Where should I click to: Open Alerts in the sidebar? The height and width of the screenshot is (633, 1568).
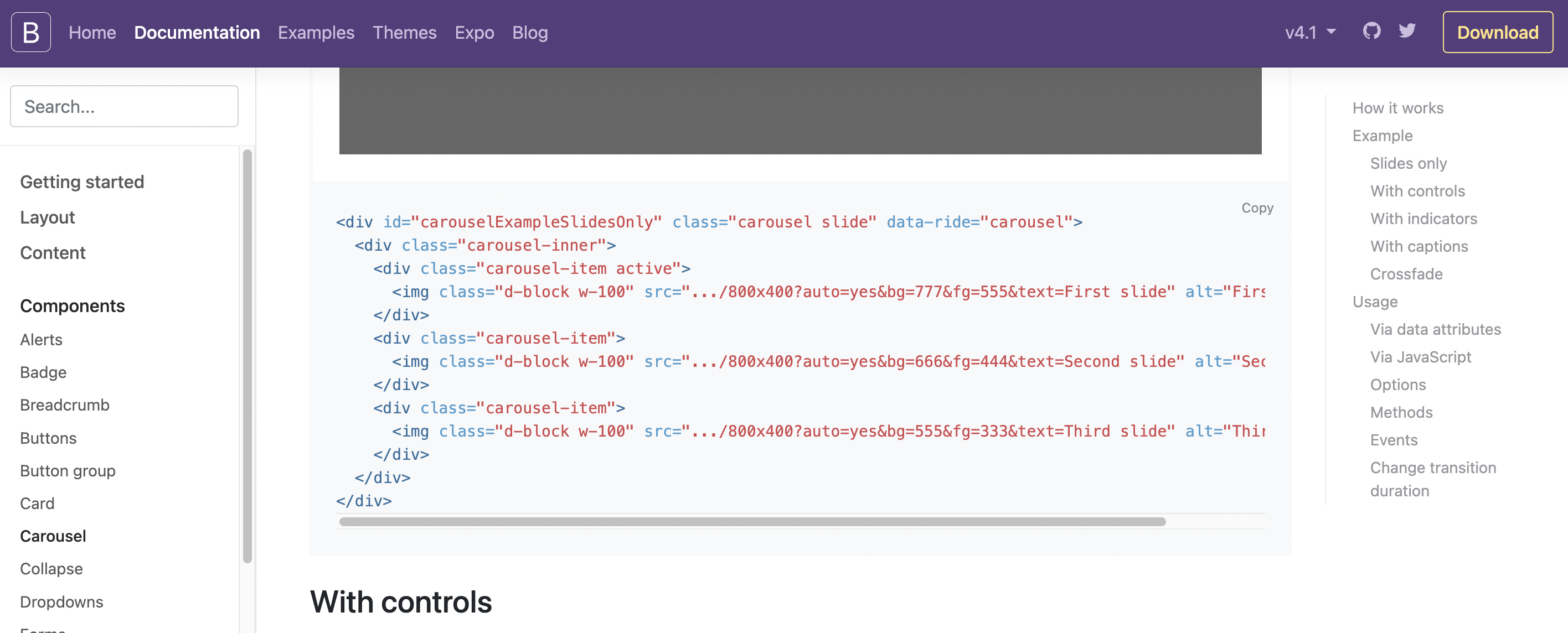click(42, 339)
